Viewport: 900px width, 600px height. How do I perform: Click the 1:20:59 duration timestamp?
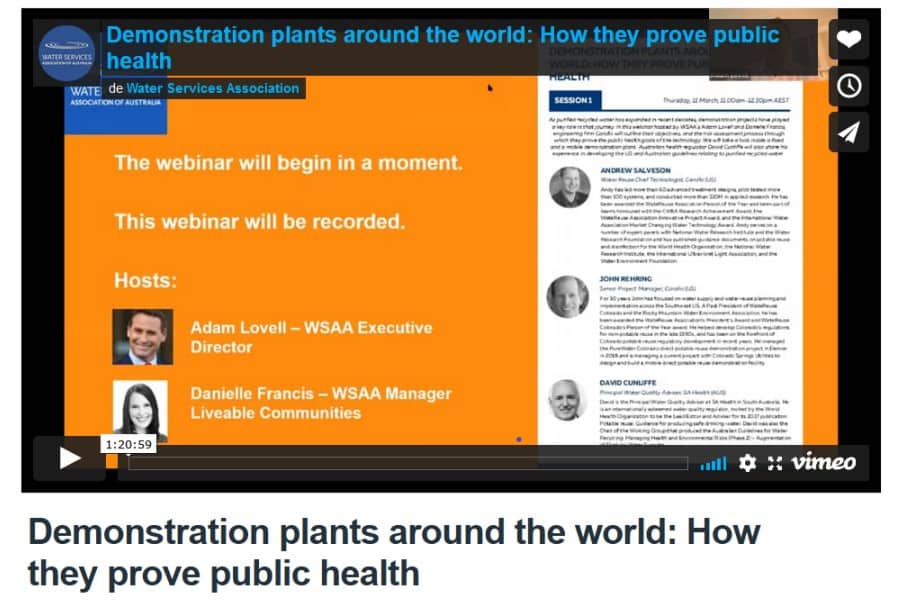click(126, 444)
